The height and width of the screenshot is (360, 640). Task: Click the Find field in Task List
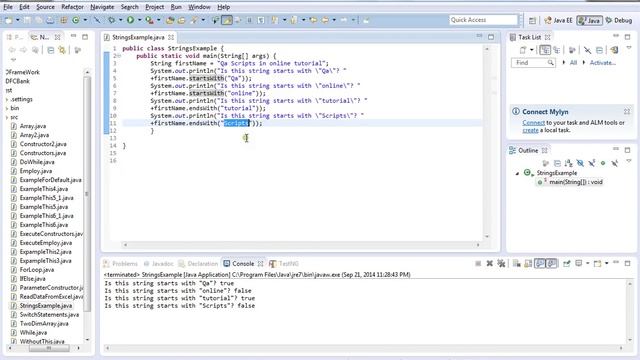coord(533,63)
